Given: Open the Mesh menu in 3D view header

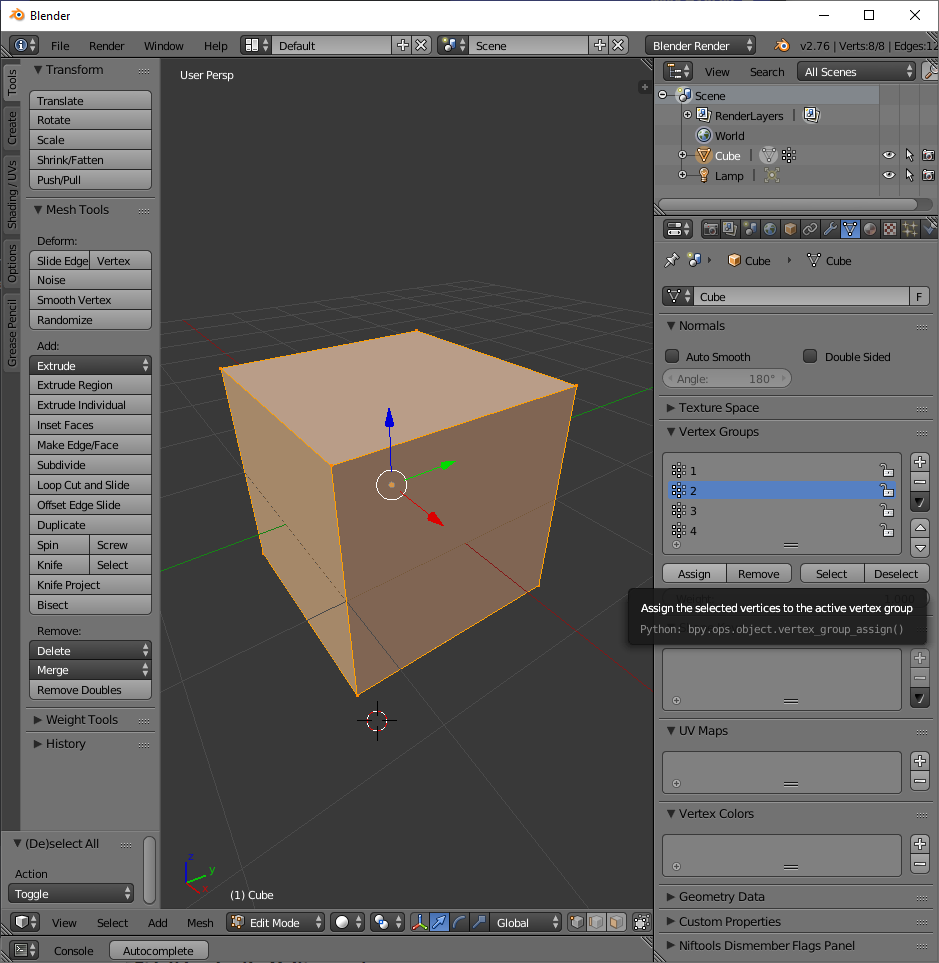Looking at the screenshot, I should [x=200, y=922].
